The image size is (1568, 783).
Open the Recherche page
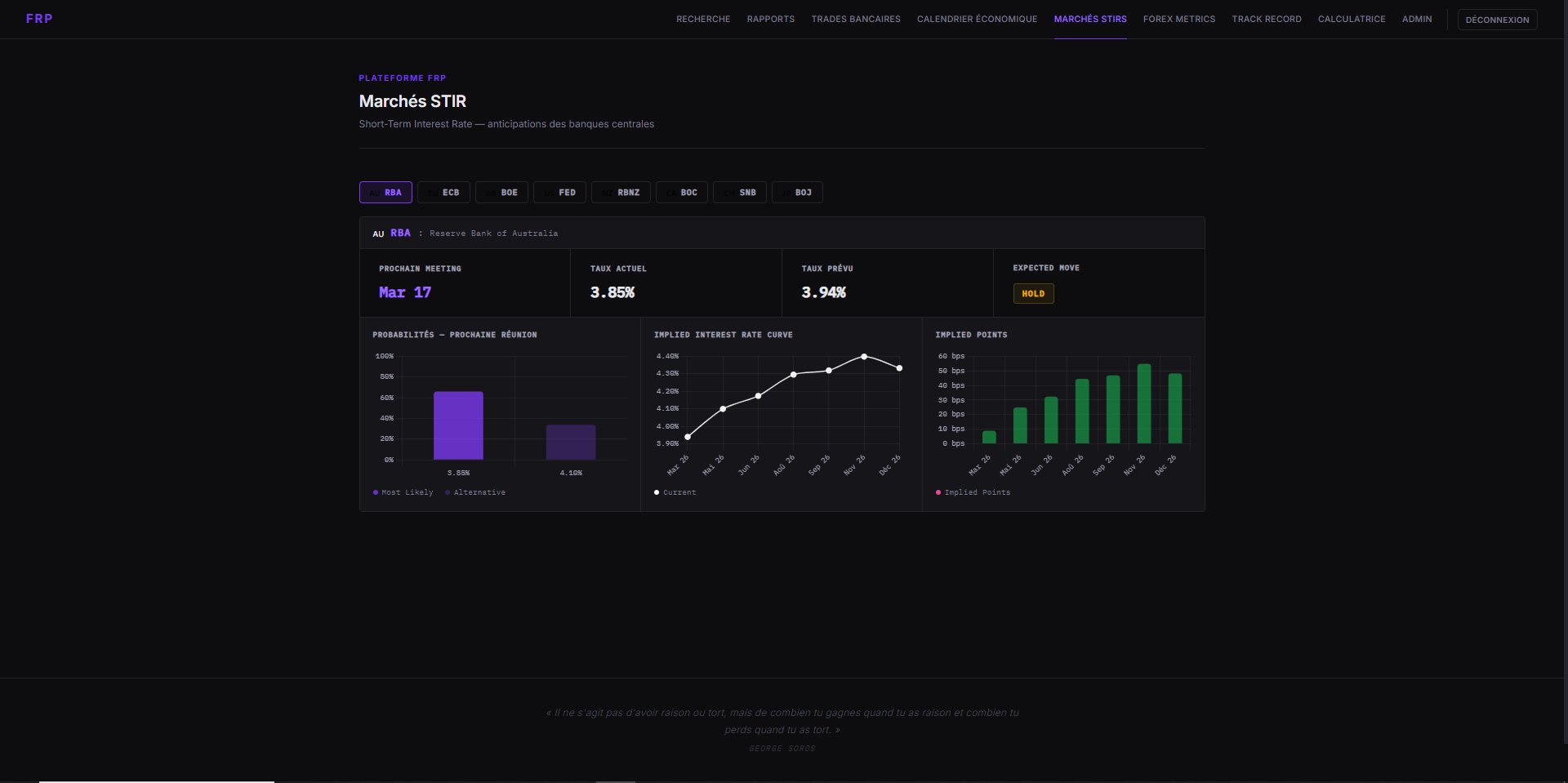tap(702, 19)
